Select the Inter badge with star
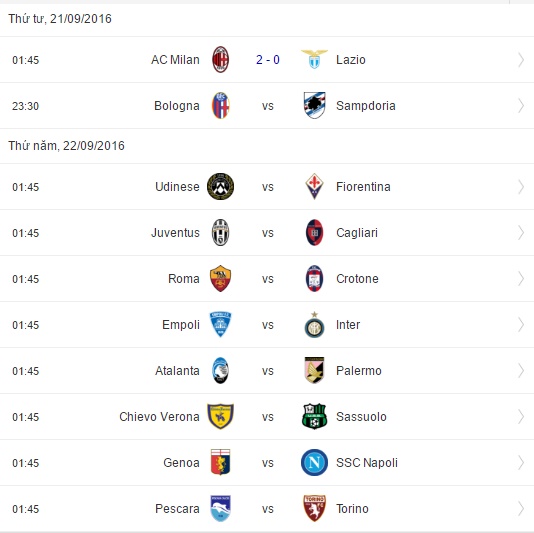The height and width of the screenshot is (533, 534). point(314,325)
